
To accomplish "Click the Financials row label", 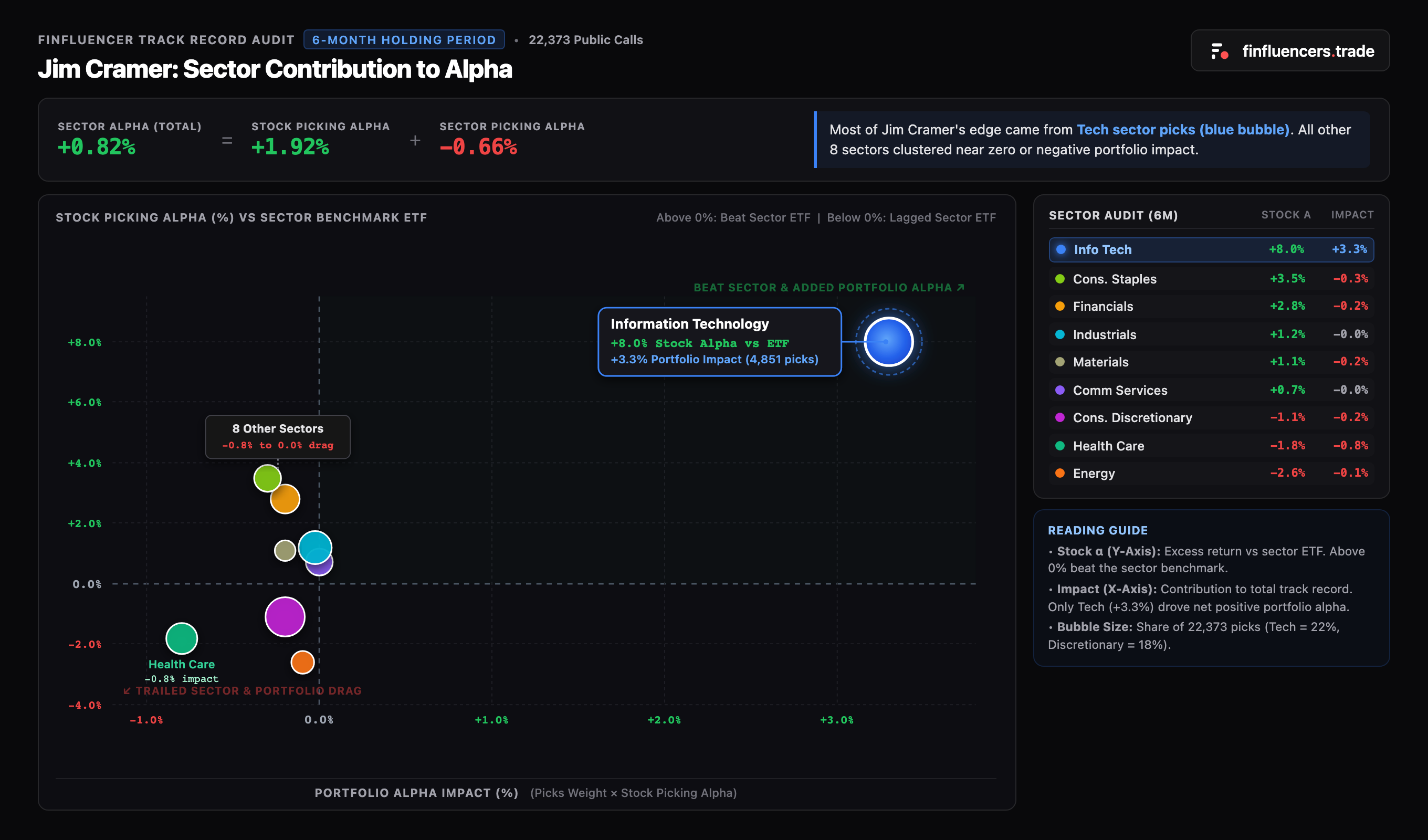I will 1102,306.
